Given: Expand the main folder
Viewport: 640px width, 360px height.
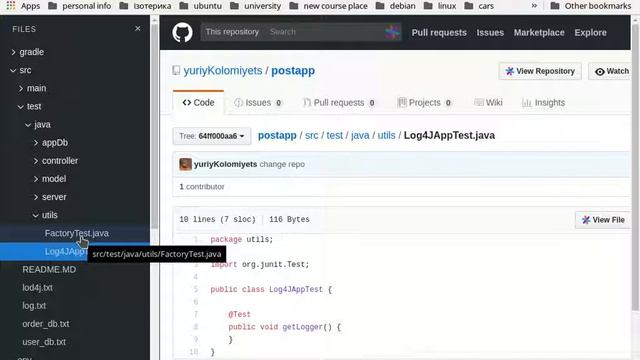Looking at the screenshot, I should (32, 88).
